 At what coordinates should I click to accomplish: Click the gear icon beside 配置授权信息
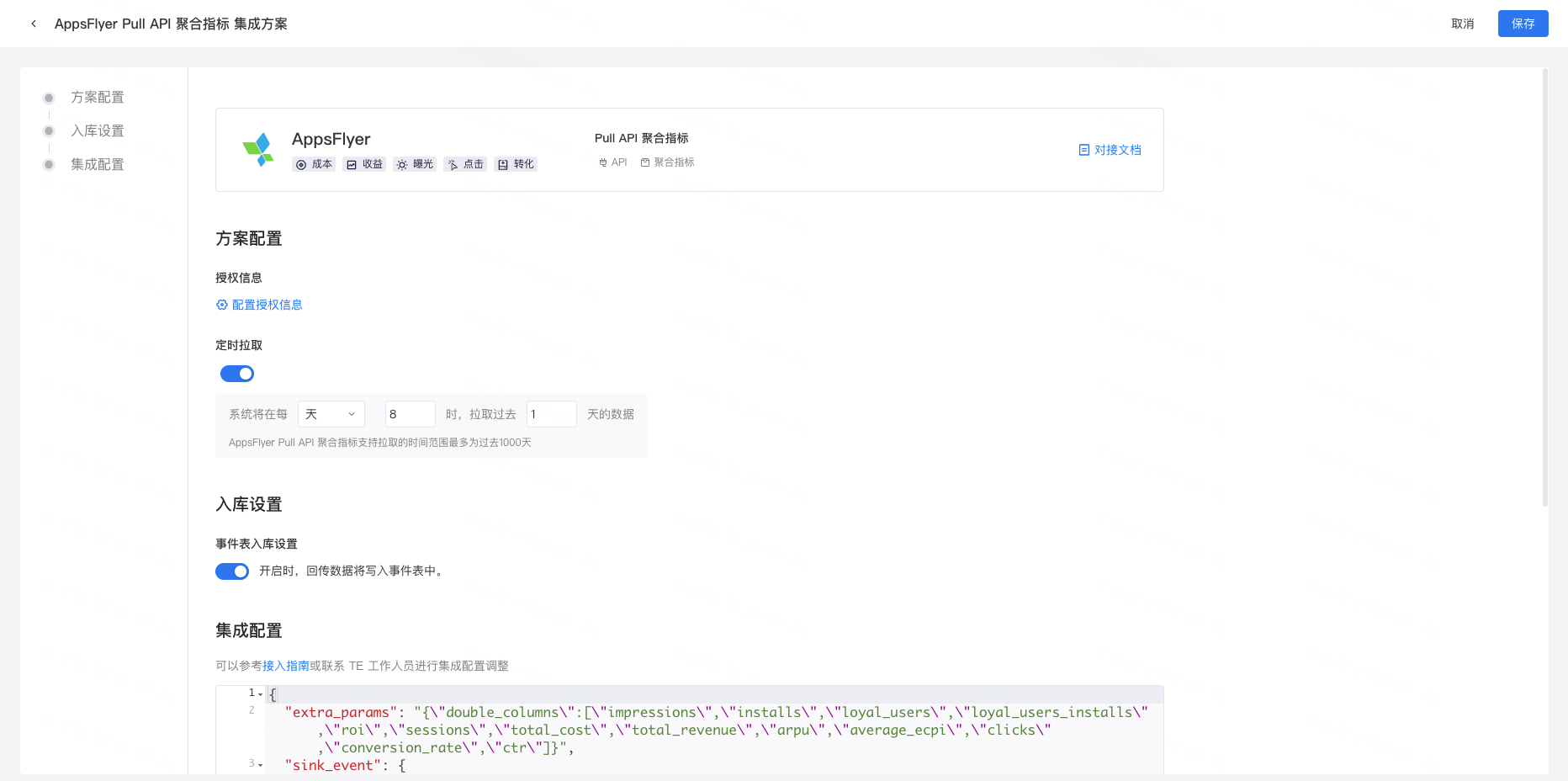pos(221,305)
